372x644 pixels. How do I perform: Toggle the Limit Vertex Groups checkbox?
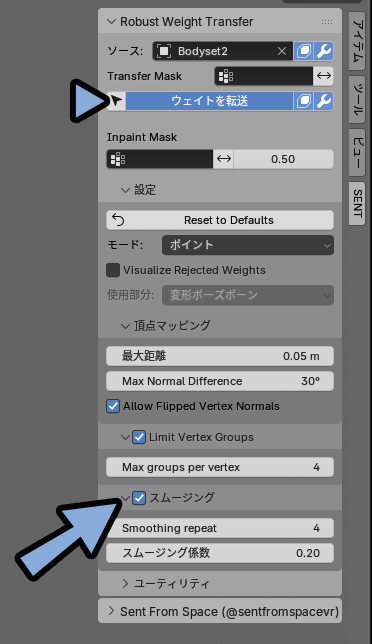[139, 437]
